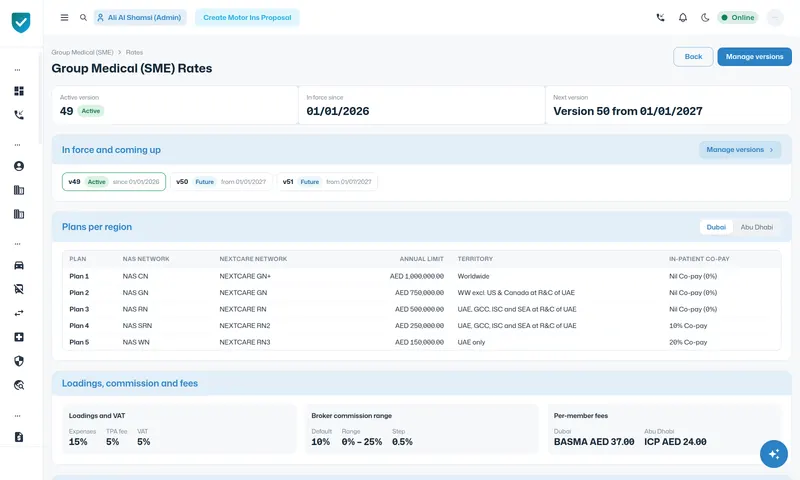Open the globe search icon in sidebar
The width and height of the screenshot is (800, 480).
(19, 385)
